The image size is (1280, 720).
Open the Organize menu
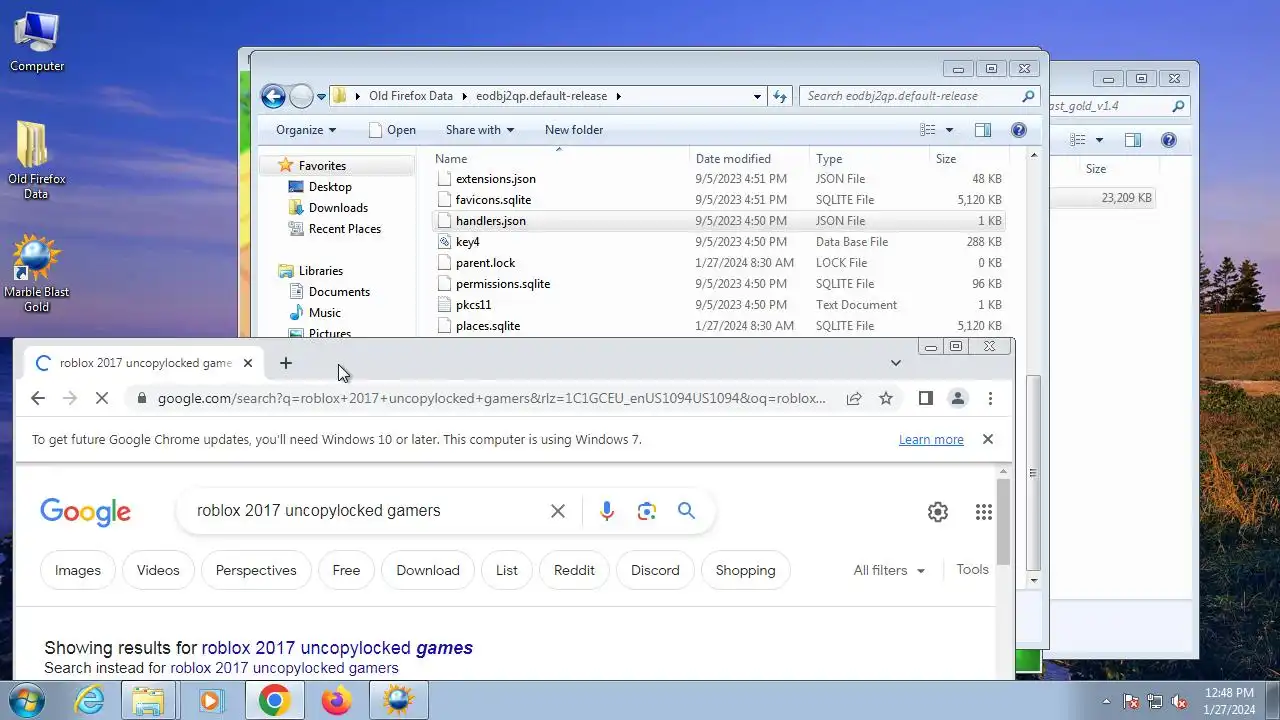click(306, 130)
